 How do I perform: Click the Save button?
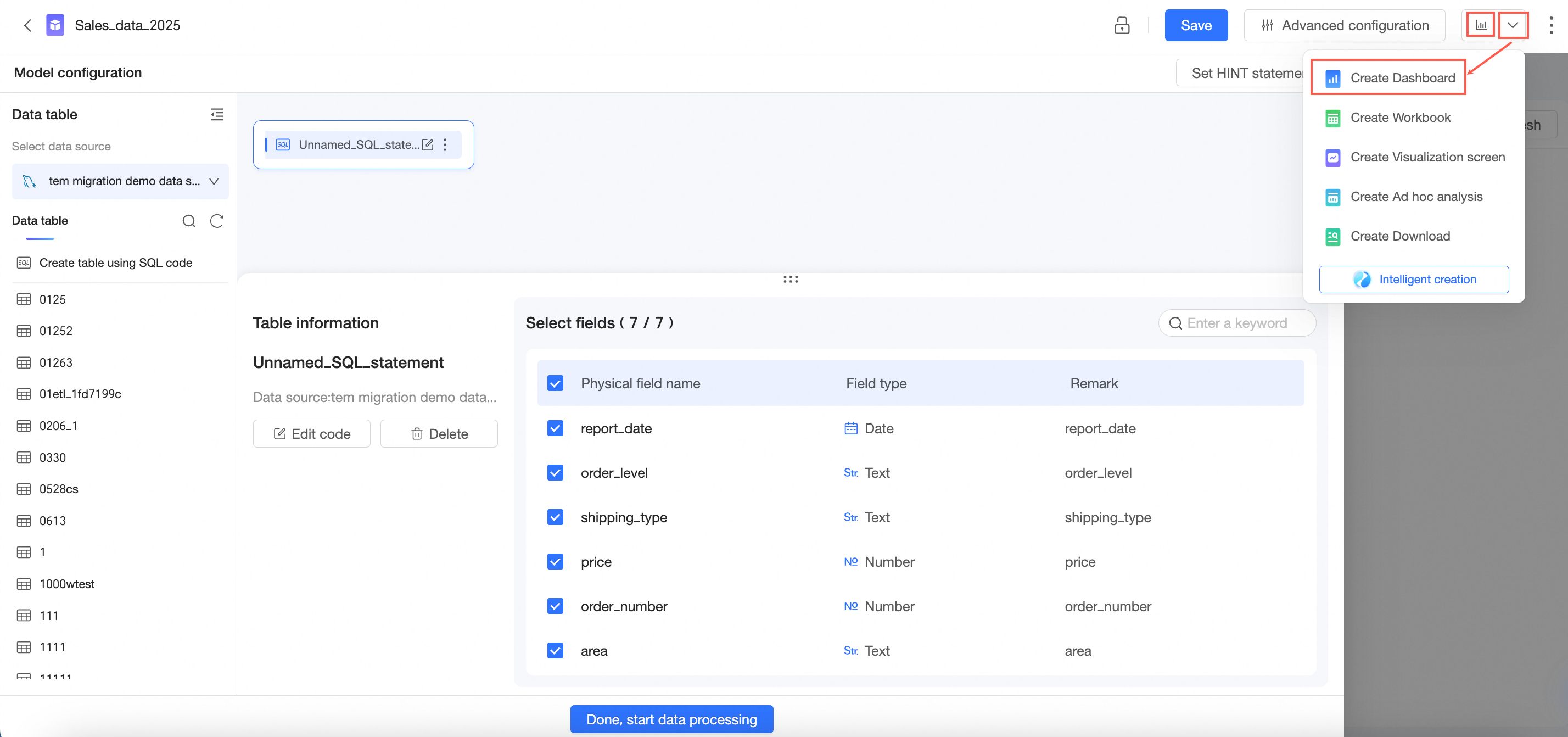pos(1196,25)
